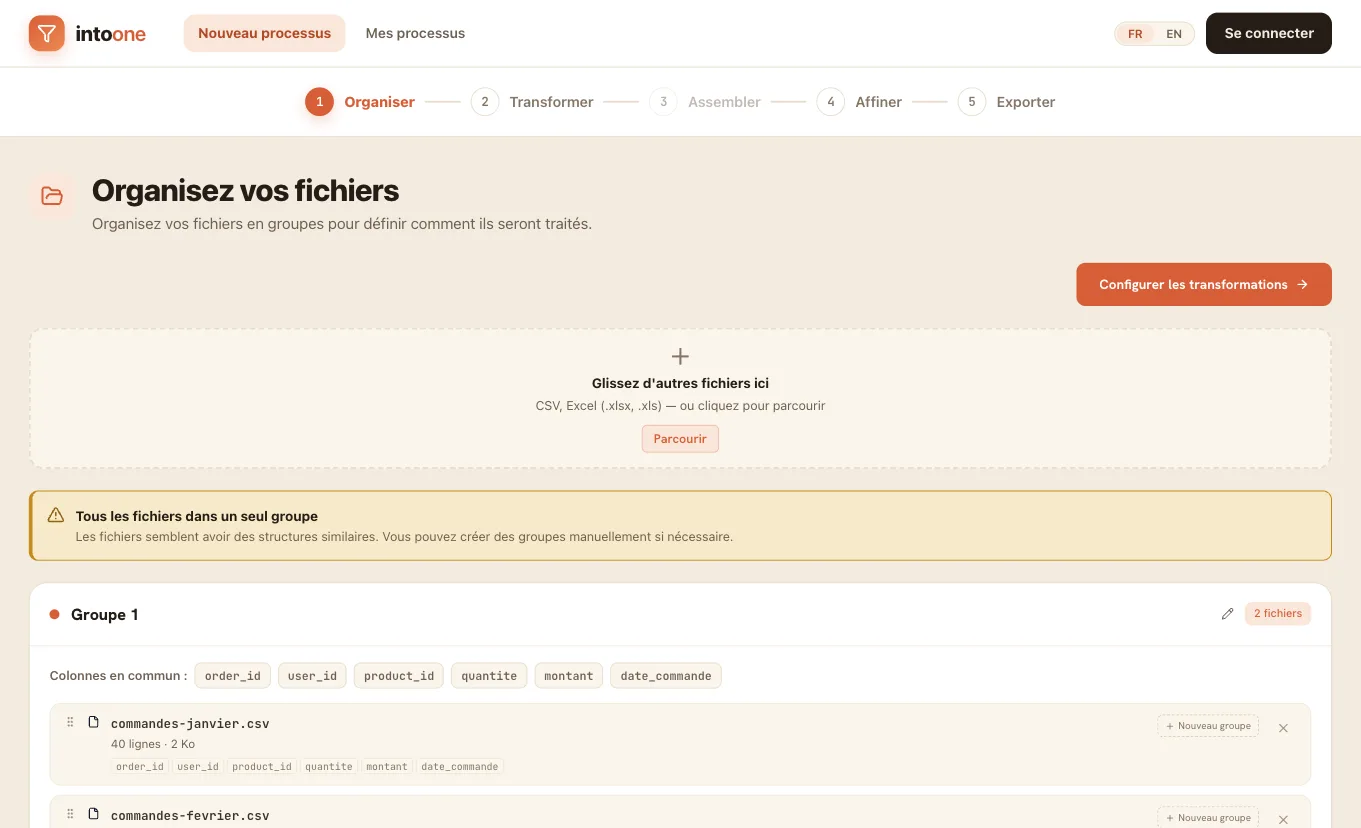Click file icon of commandes-fevrier.csv
The height and width of the screenshot is (828, 1361).
point(94,814)
